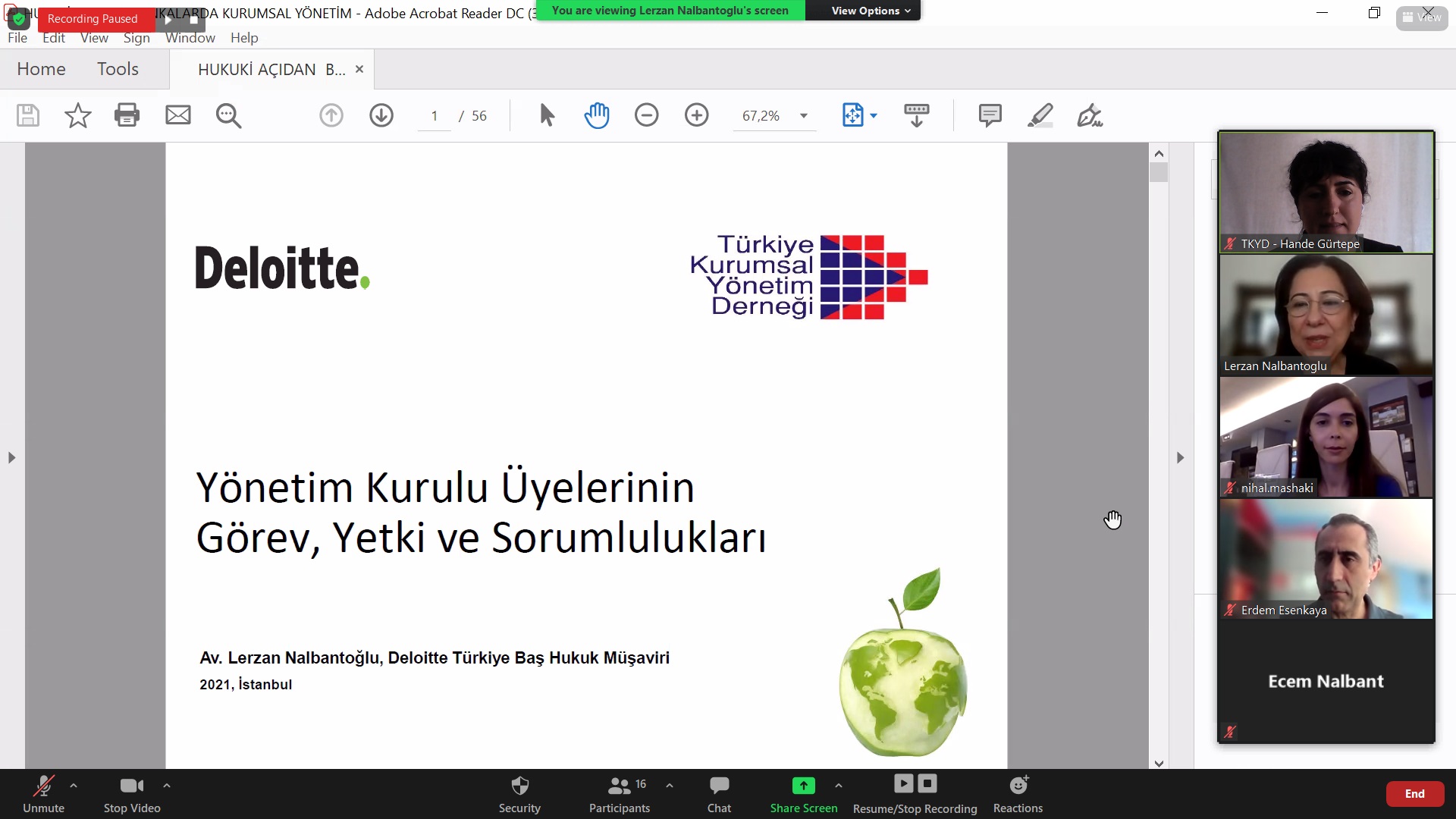Open the 67,2% zoom level dropdown

pyautogui.click(x=803, y=116)
